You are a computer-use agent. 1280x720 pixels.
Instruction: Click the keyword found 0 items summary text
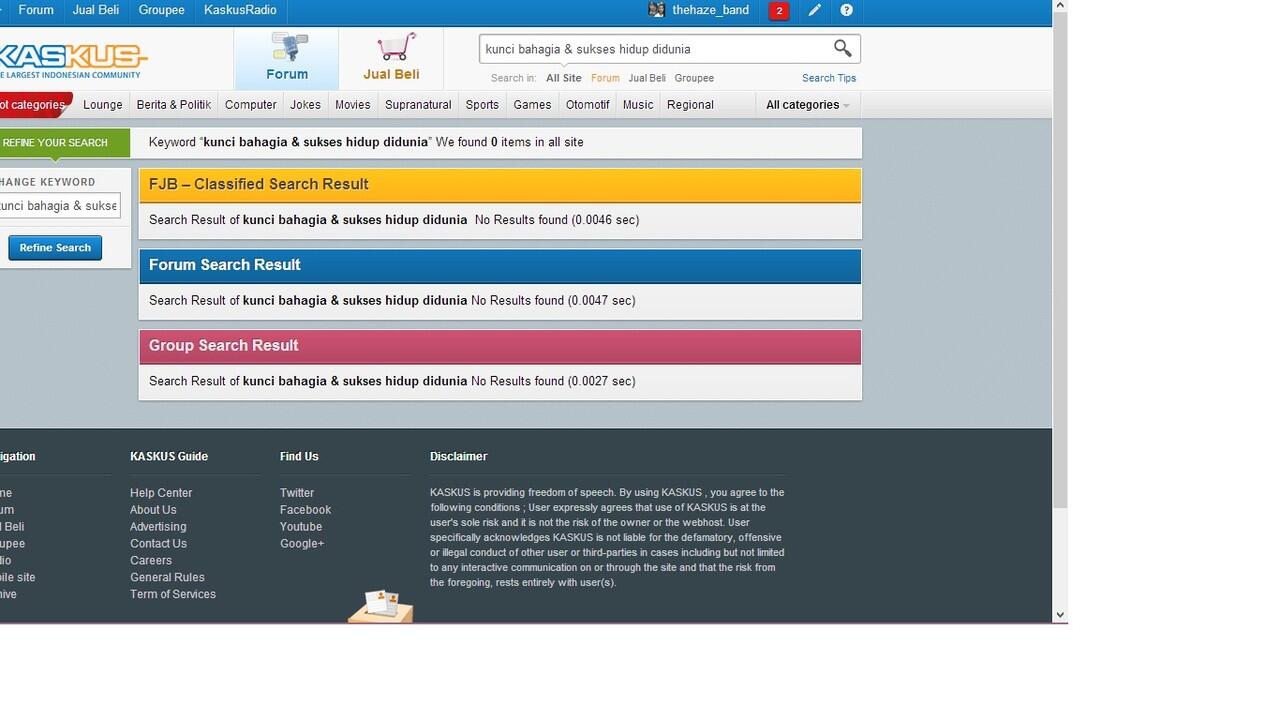366,143
